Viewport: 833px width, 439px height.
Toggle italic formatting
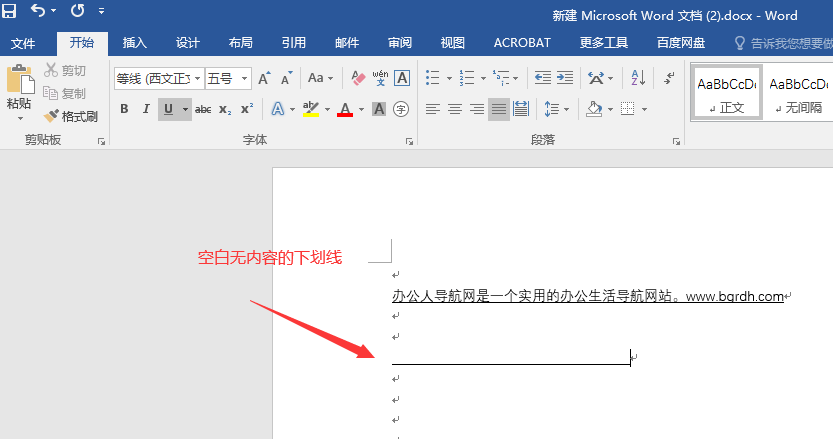[x=146, y=109]
